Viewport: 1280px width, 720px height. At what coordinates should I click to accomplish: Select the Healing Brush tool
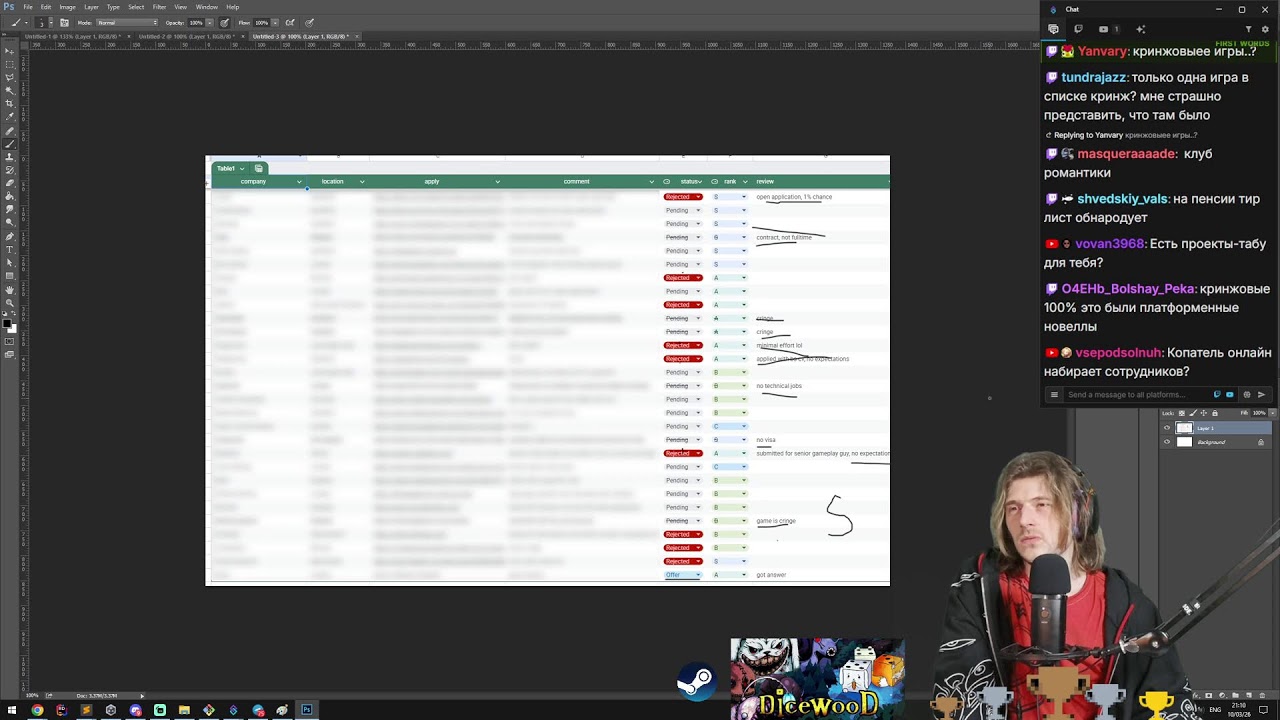click(9, 131)
